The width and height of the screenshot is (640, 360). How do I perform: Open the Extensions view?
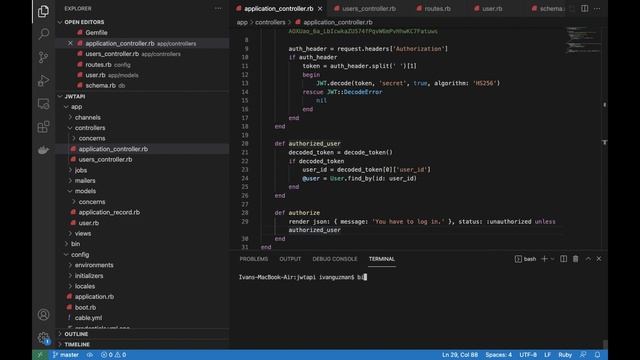pos(43,127)
